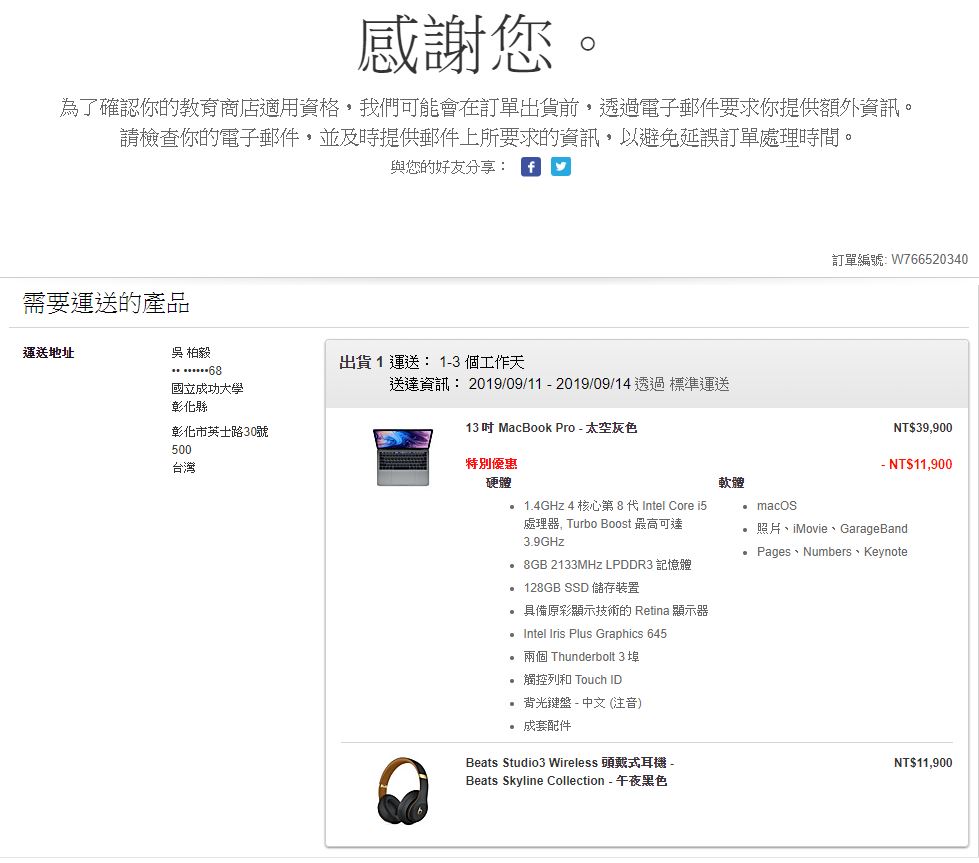Screen dimensions: 979x863
Task: Click the 台灣 country line
Action: click(184, 468)
